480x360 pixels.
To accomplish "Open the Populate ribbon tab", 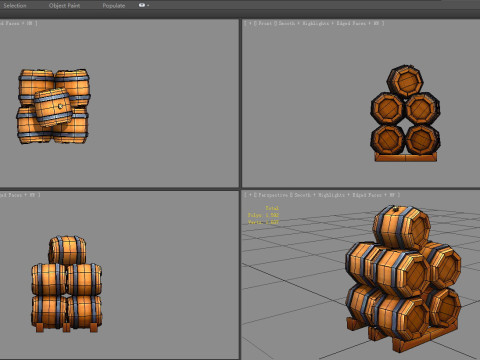I will [114, 6].
